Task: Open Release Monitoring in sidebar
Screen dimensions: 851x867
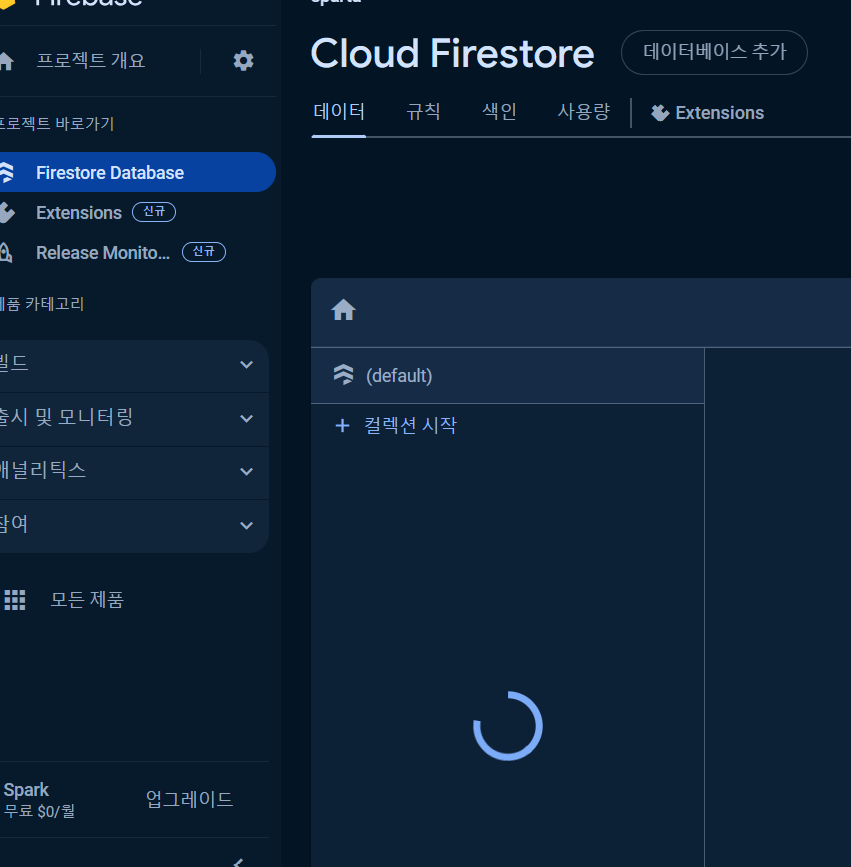Action: [x=103, y=253]
